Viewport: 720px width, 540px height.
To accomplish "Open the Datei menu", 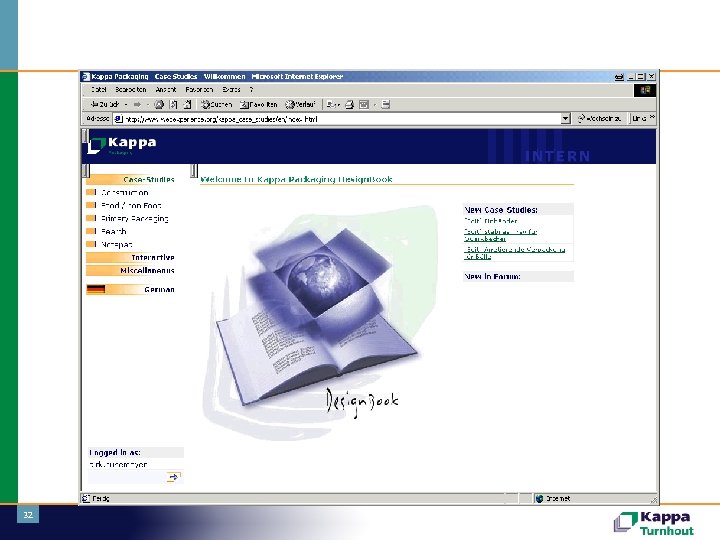I will 99,90.
